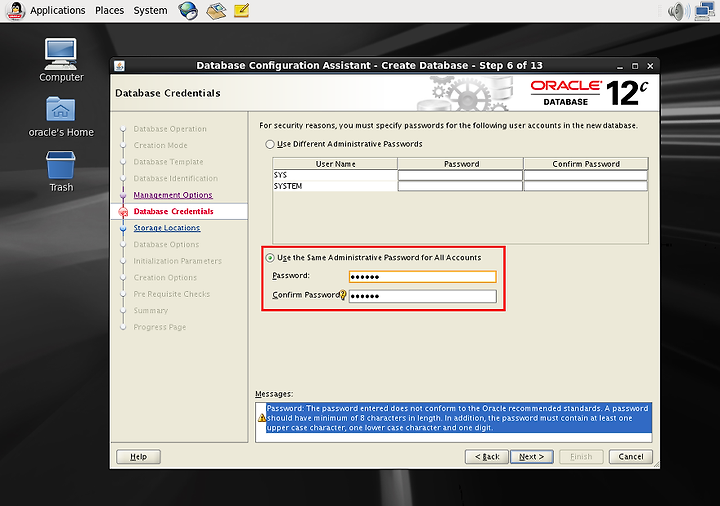Click the Progress Page step label

pos(159,327)
